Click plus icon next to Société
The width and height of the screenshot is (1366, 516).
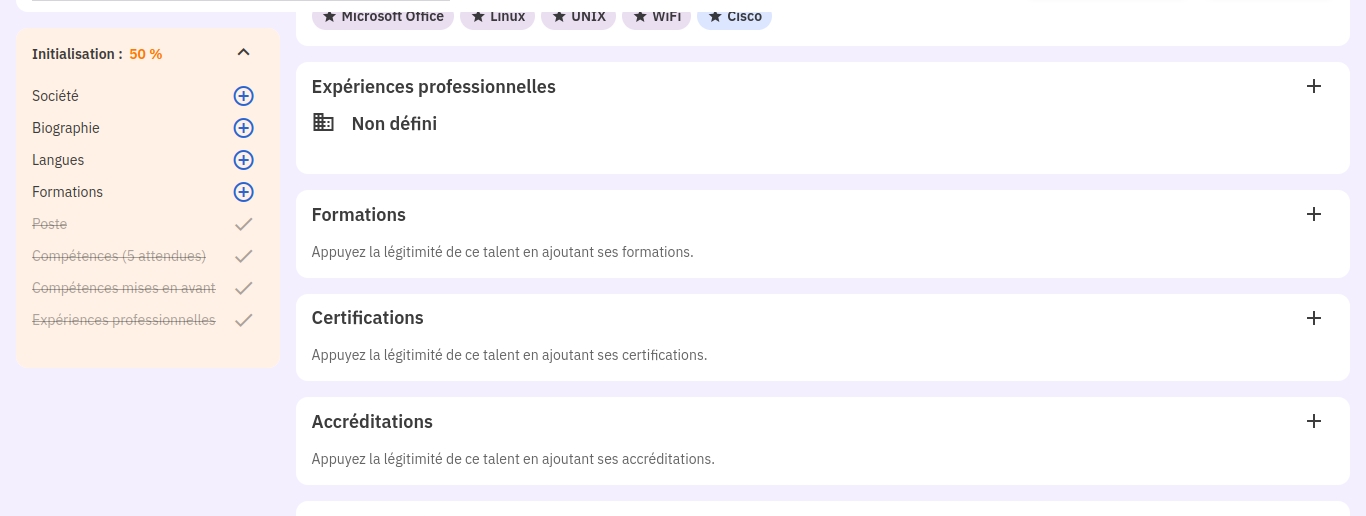tap(243, 96)
